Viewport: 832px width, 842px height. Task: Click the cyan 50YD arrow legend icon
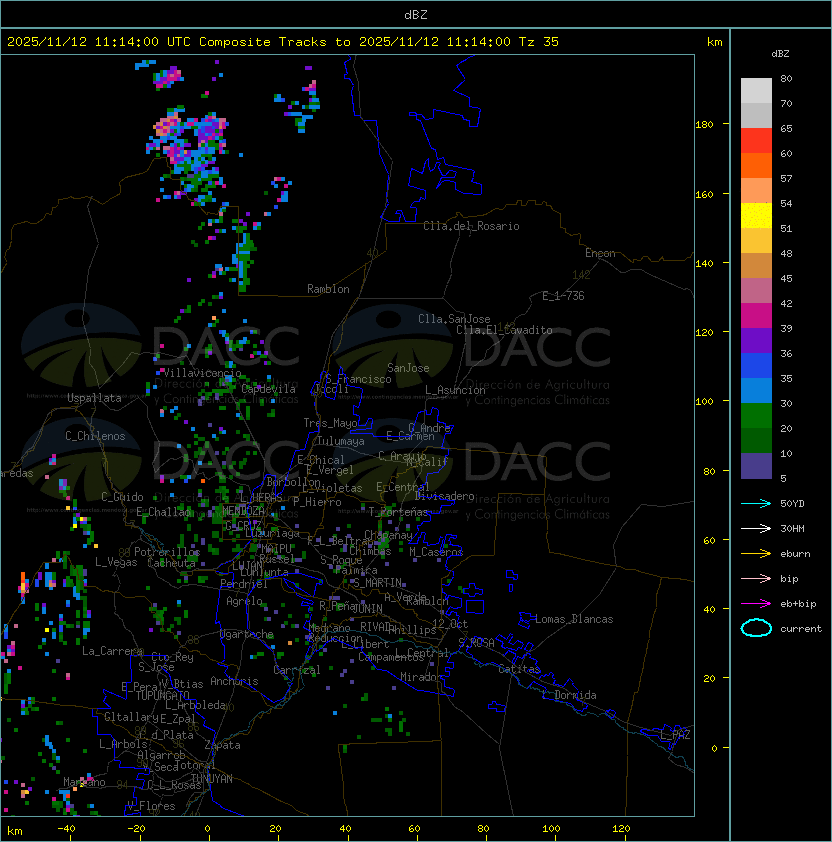pos(756,504)
